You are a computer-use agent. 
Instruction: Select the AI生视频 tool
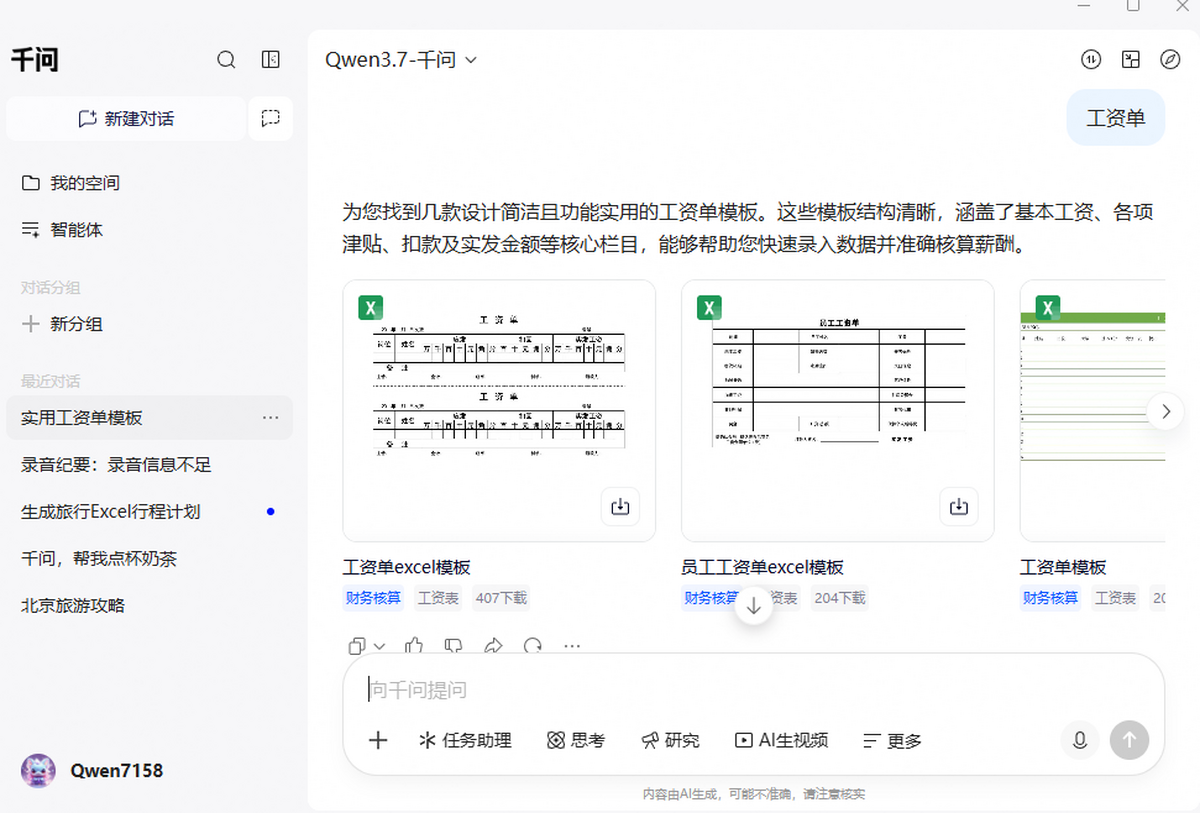tap(781, 740)
